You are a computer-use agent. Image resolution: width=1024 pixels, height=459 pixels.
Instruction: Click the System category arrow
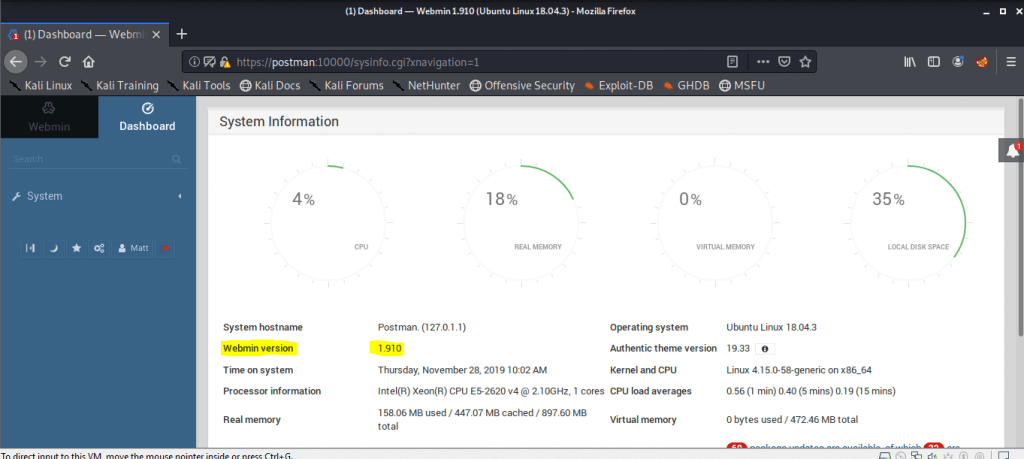tap(180, 196)
